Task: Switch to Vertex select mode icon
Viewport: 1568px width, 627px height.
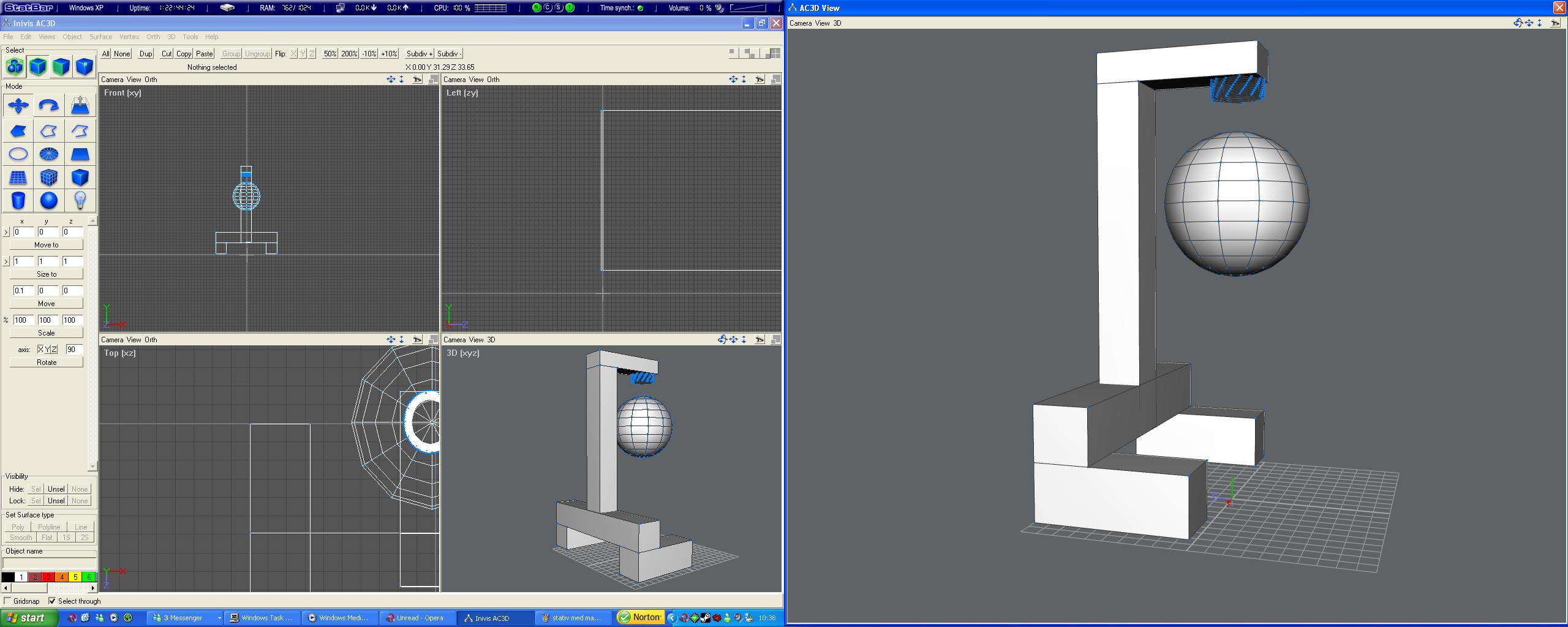Action: coord(84,67)
